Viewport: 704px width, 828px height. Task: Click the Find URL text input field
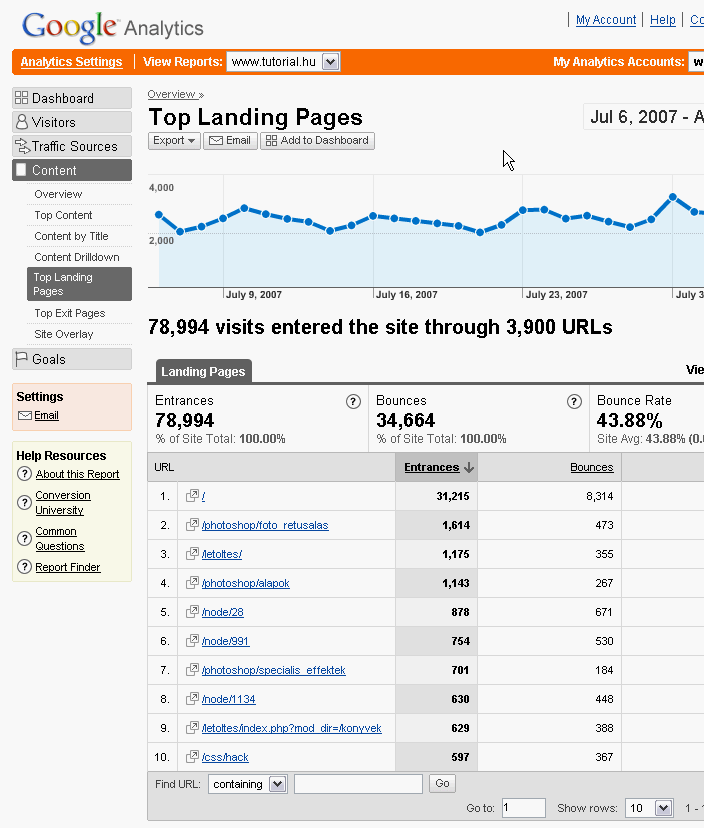tap(358, 784)
